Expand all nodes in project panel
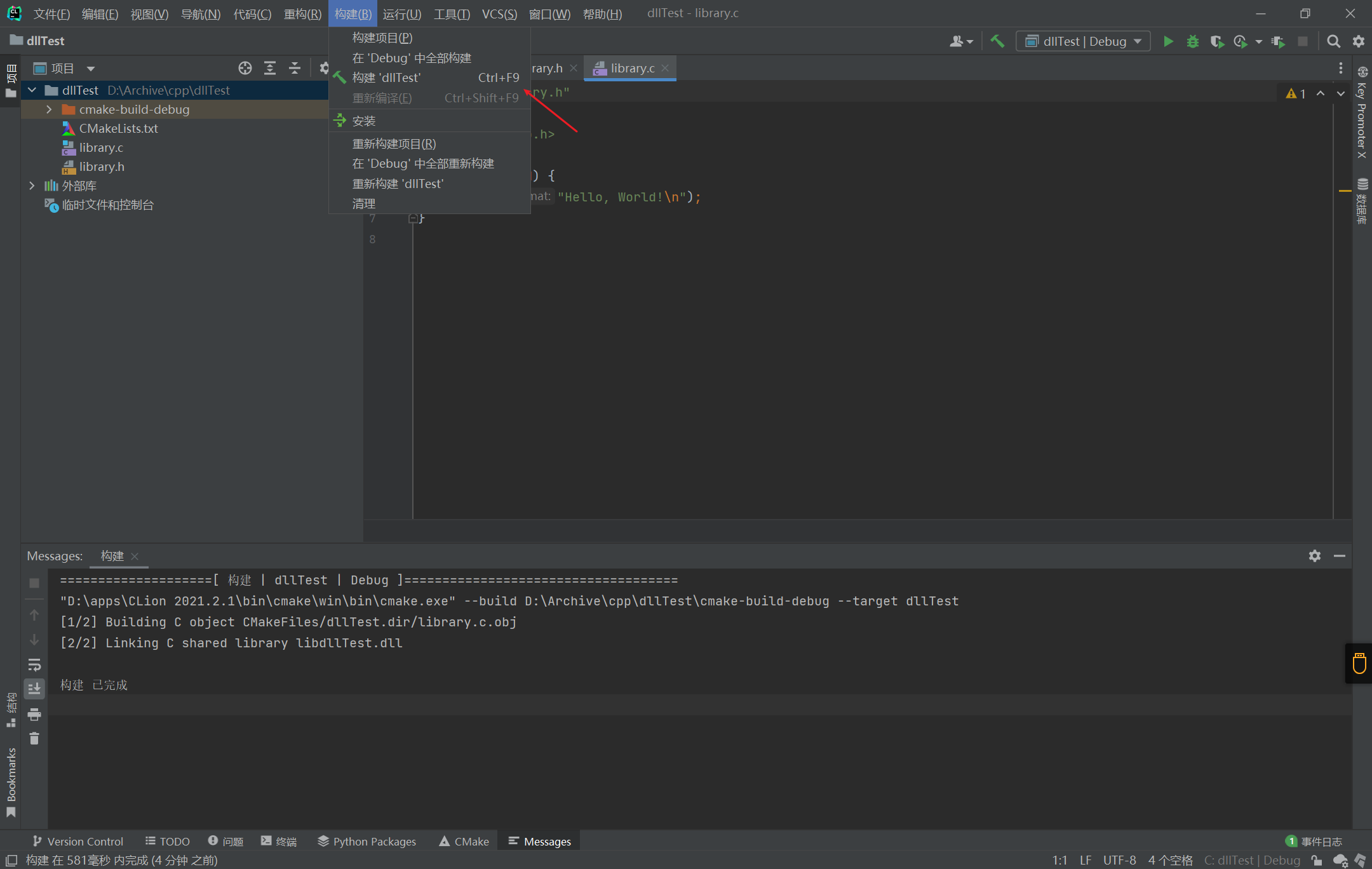 (x=270, y=68)
